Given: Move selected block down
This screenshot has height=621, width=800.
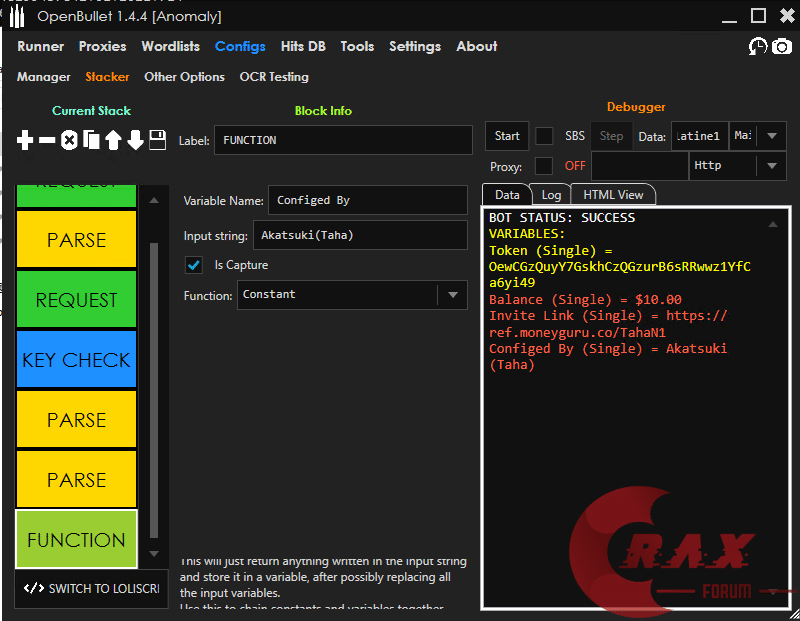Looking at the screenshot, I should (x=135, y=140).
